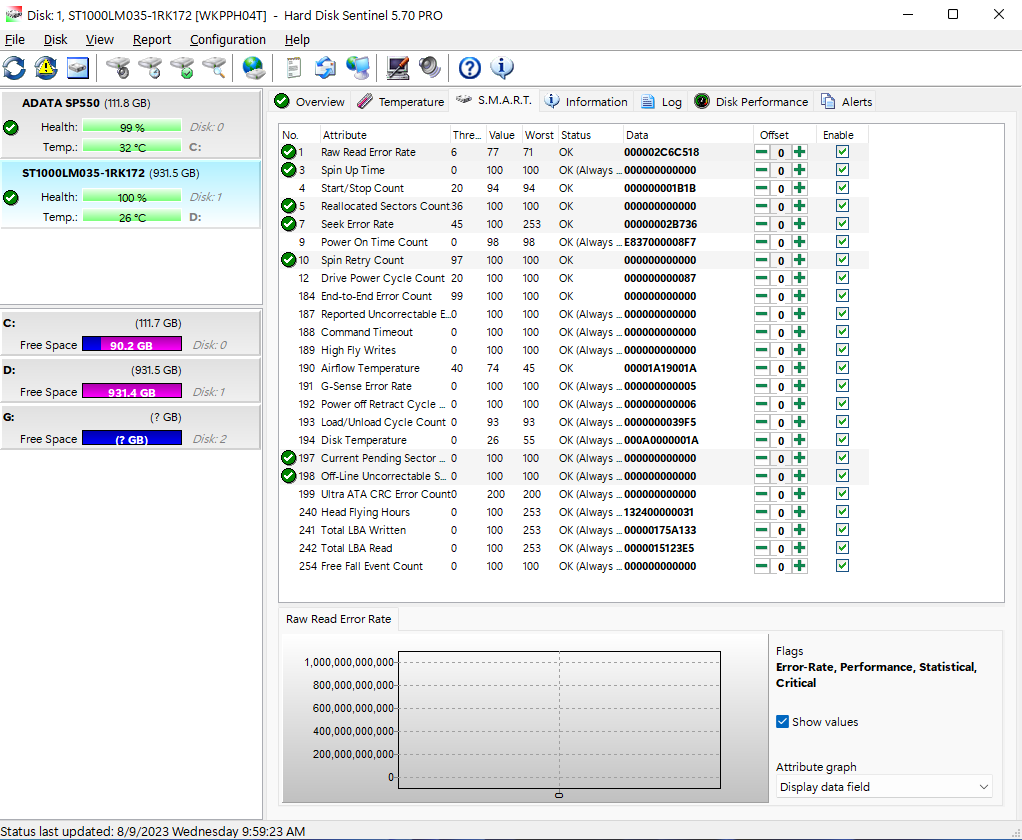The width and height of the screenshot is (1022, 840).
Task: Click the C: free space bar
Action: coord(132,345)
